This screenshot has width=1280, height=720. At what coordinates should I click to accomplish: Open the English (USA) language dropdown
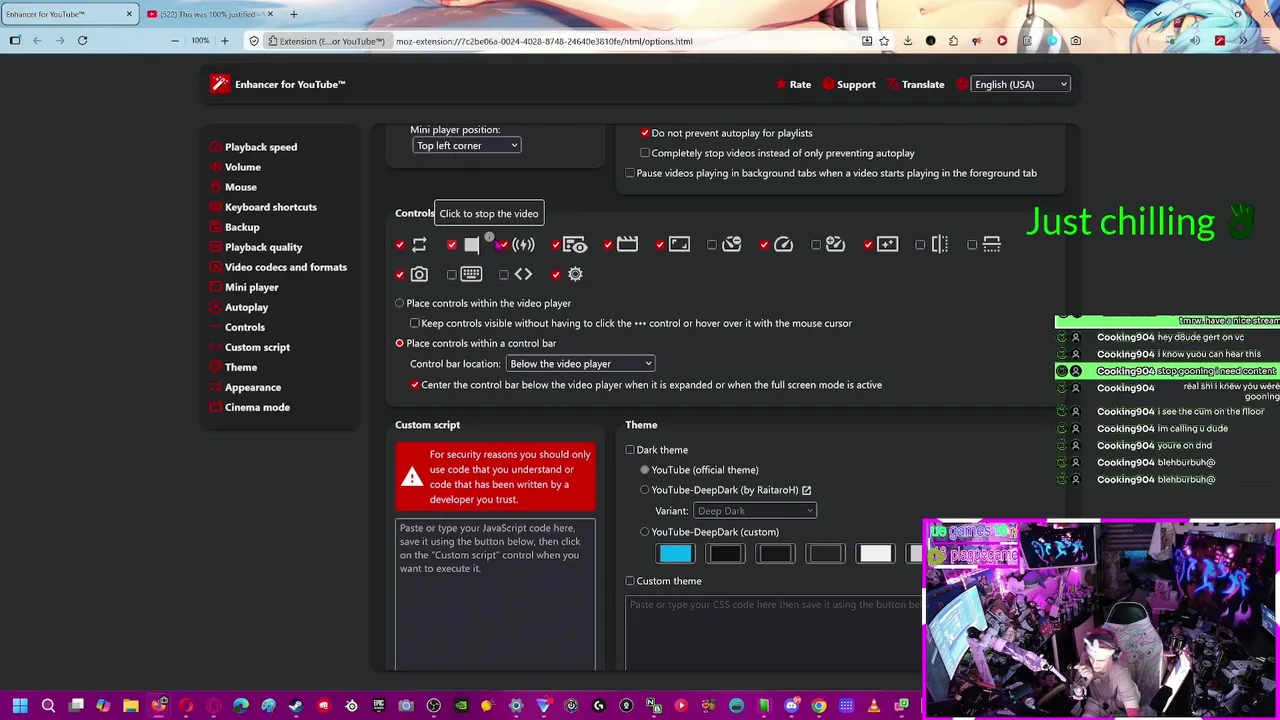point(1020,84)
